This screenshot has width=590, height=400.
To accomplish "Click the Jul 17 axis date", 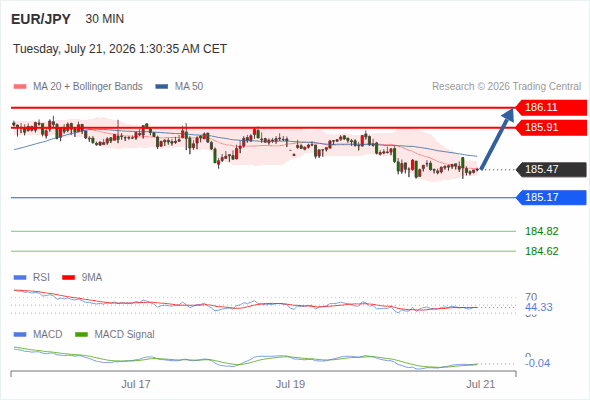I will pyautogui.click(x=136, y=385).
